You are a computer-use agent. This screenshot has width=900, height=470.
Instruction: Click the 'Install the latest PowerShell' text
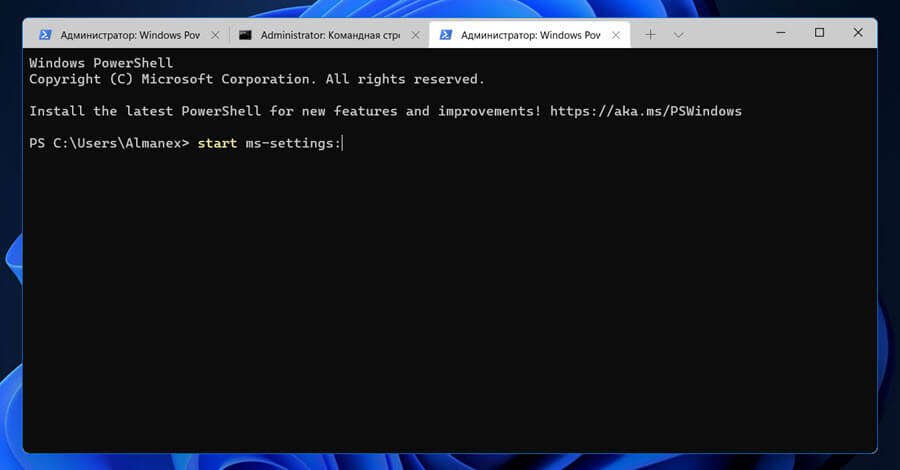click(x=145, y=111)
